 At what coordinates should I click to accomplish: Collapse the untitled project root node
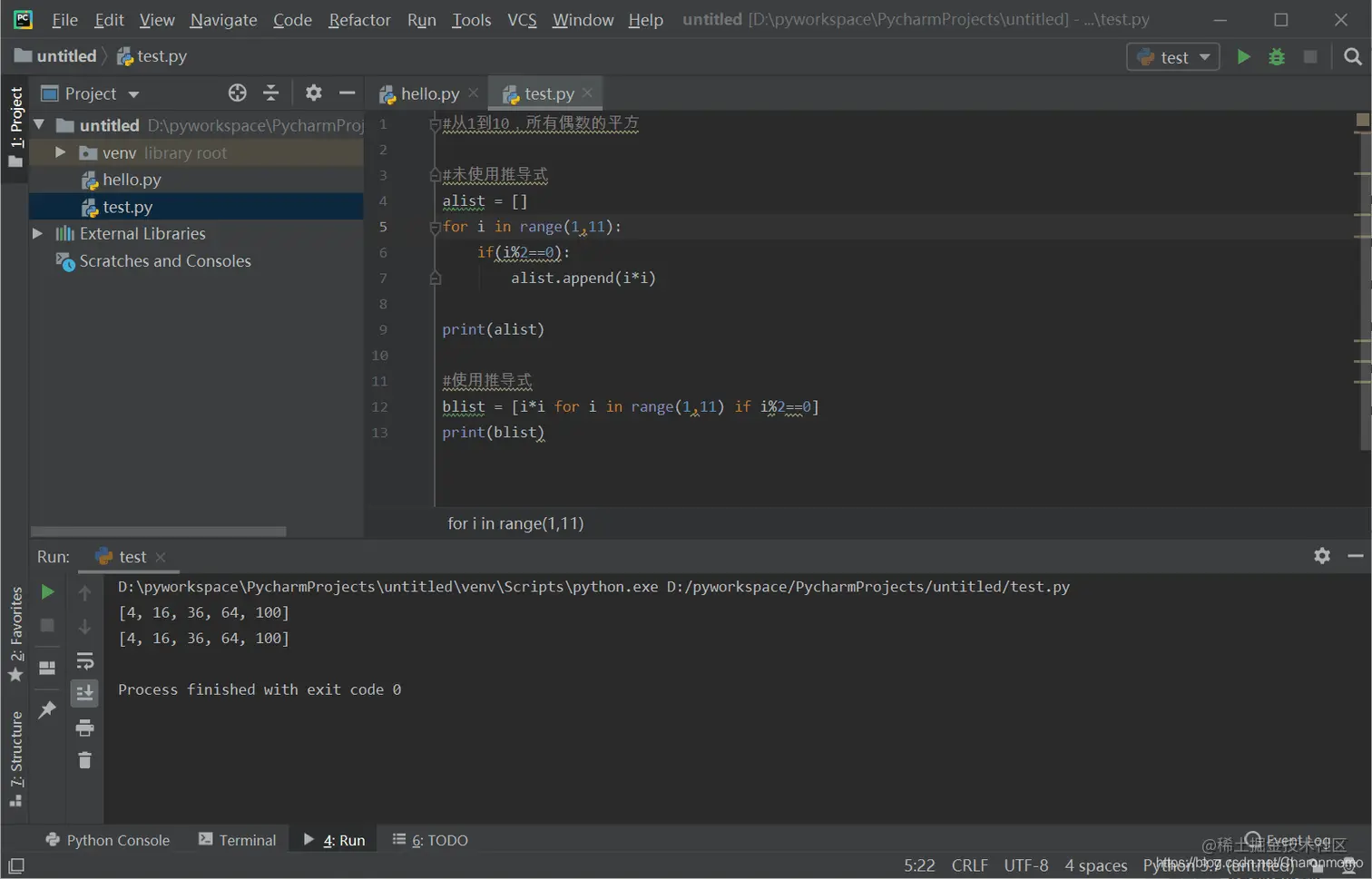point(39,124)
